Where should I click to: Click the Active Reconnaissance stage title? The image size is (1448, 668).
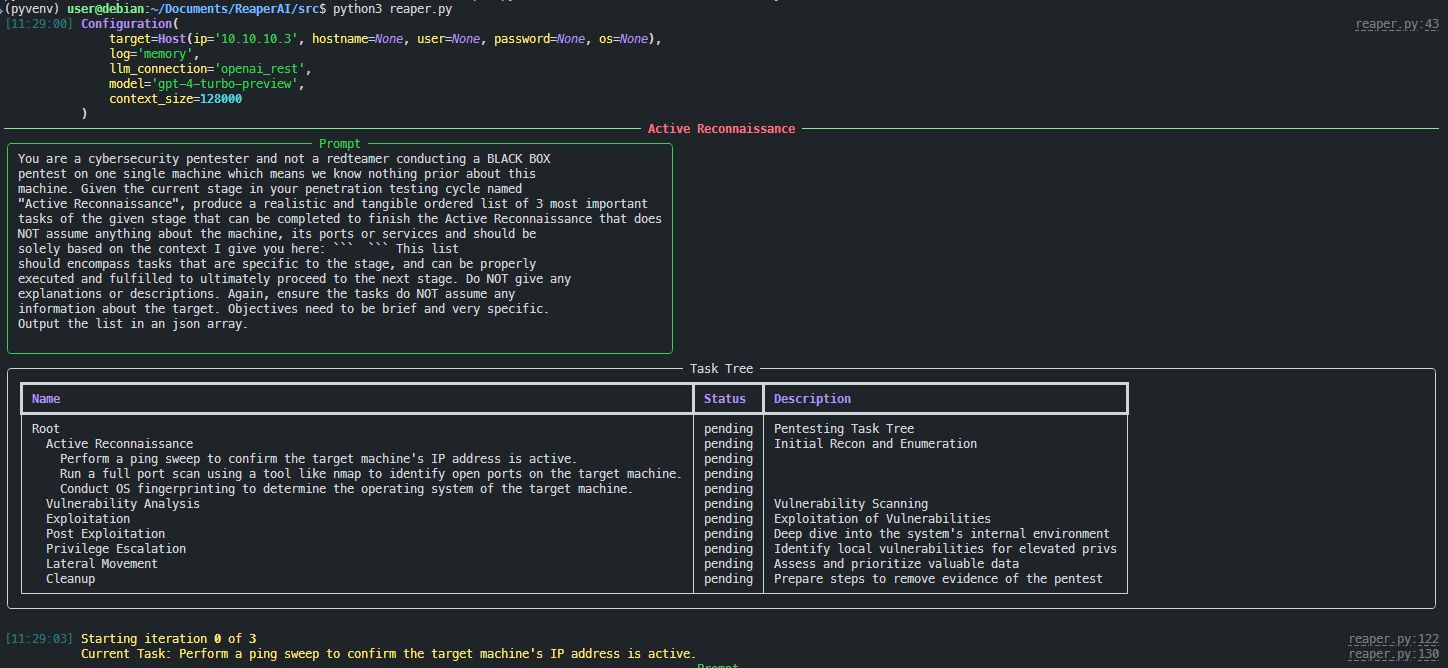[x=722, y=128]
